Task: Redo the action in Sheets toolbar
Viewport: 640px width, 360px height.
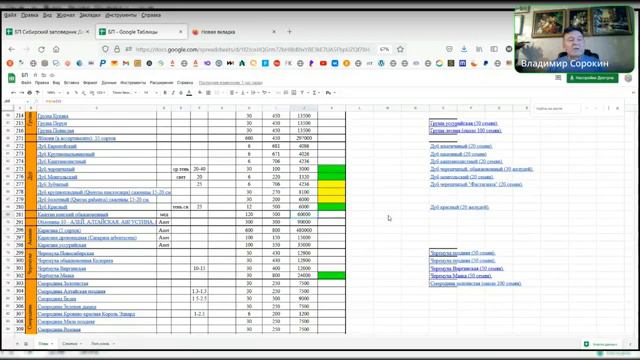Action: coord(22,93)
